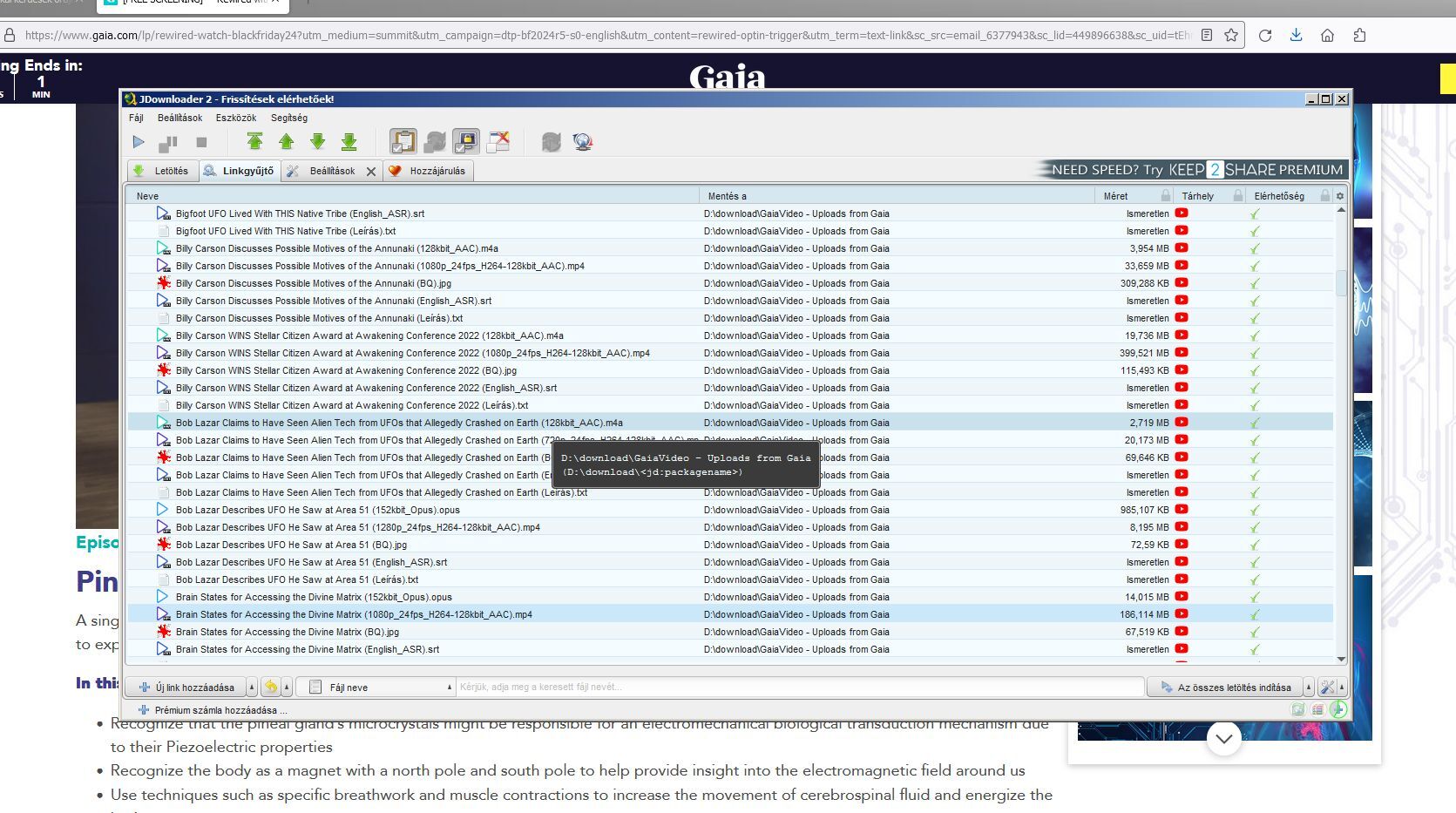Go to browser home page
This screenshot has width=1456, height=813.
(x=1328, y=36)
